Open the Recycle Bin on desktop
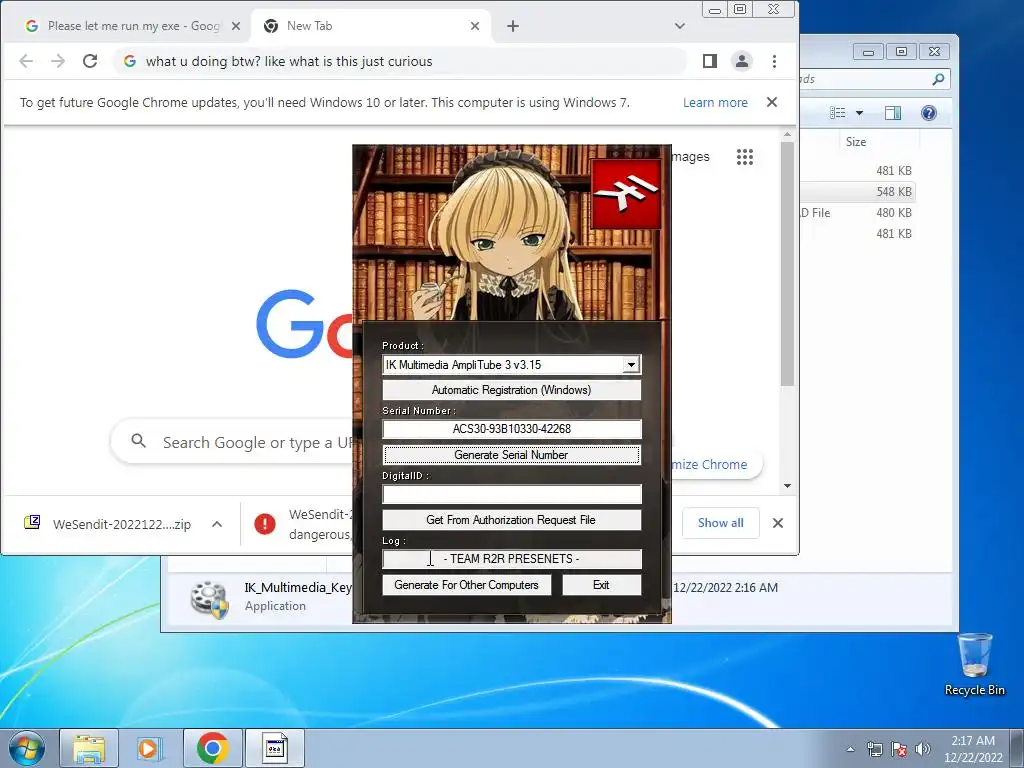 pos(974,665)
